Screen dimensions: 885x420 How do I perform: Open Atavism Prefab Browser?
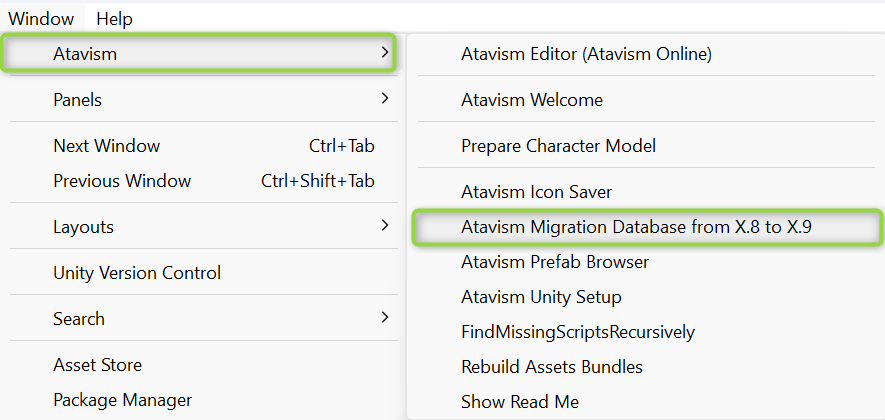point(555,262)
